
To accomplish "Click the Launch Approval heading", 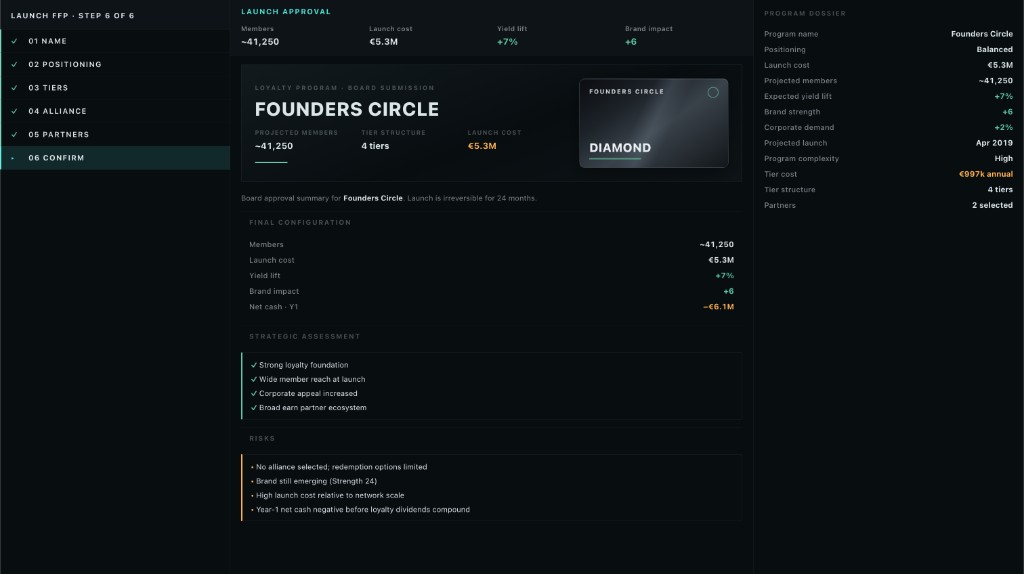I will [x=286, y=12].
